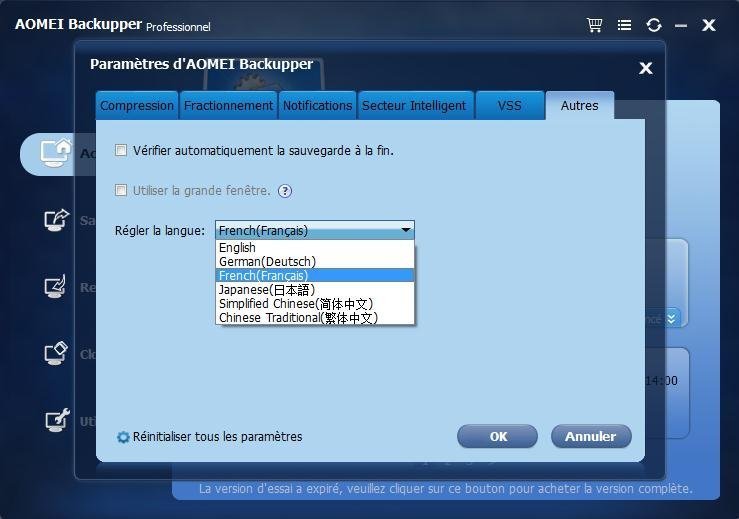The image size is (739, 519).
Task: Click the gear icon beside Réinitialiser
Action: (123, 437)
